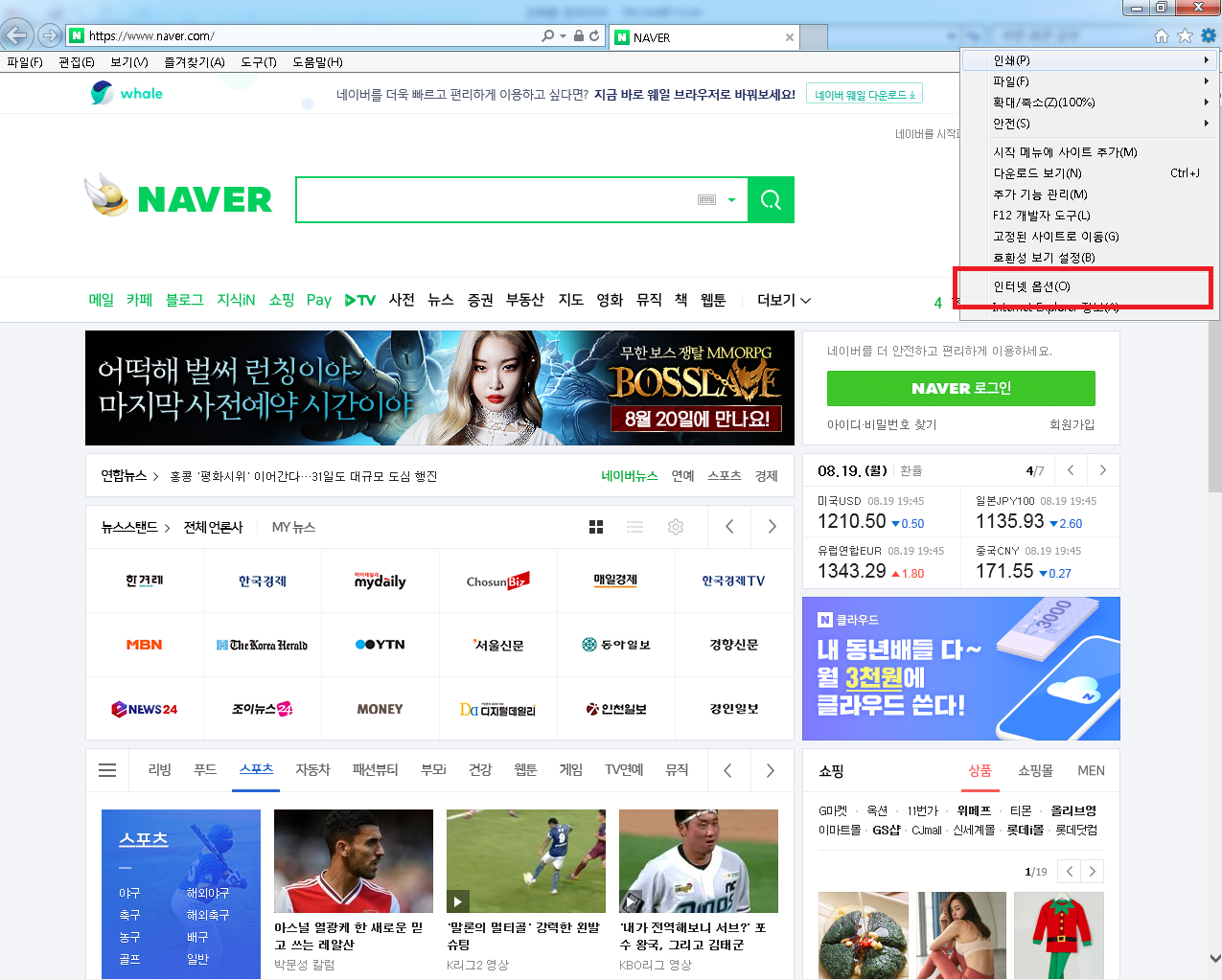Image resolution: width=1222 pixels, height=980 pixels.
Task: Expand the search box autocomplete arrow
Action: (731, 200)
